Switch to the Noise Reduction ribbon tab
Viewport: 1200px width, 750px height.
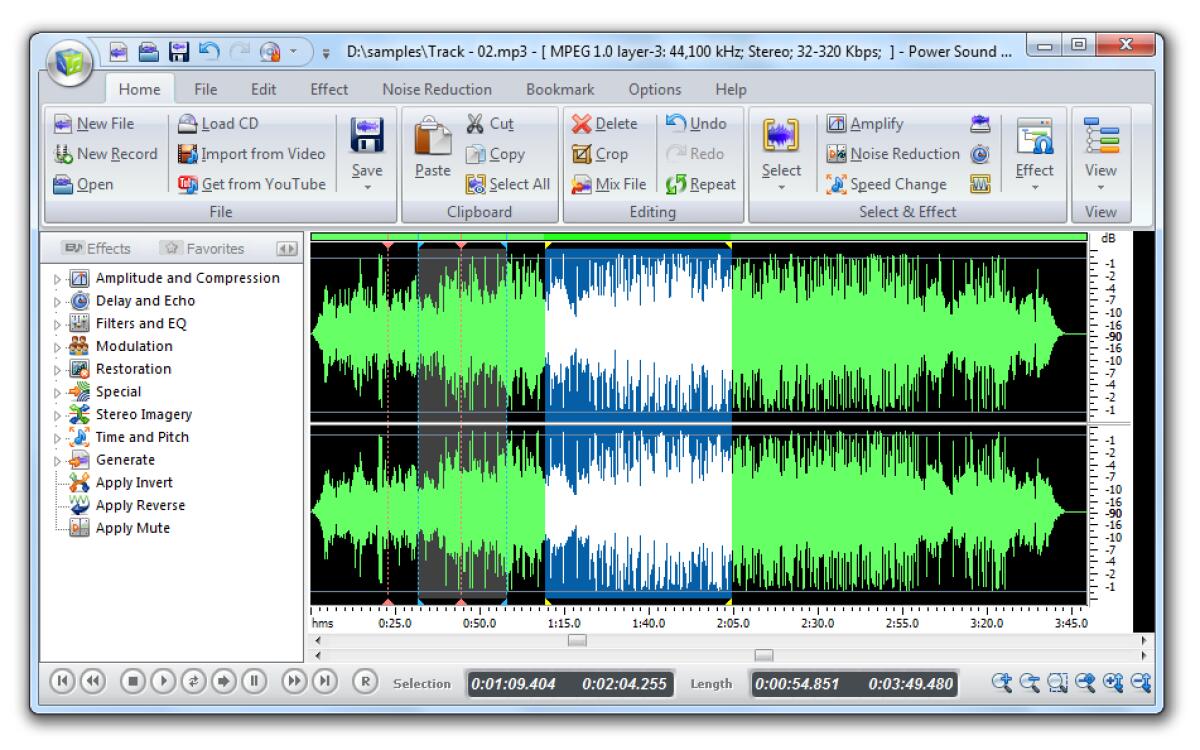(435, 88)
